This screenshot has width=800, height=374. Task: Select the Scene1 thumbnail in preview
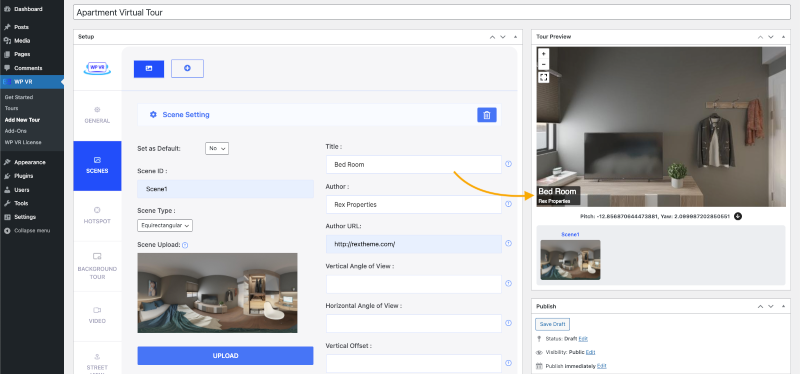coord(570,260)
